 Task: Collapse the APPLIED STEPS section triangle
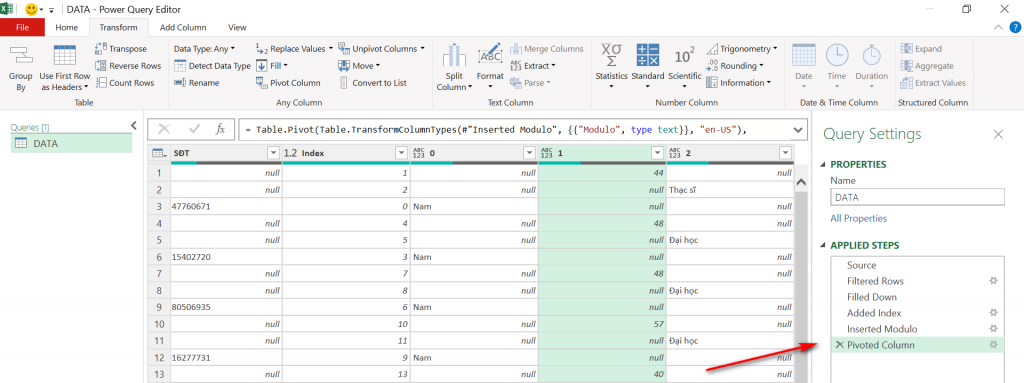pyautogui.click(x=824, y=246)
